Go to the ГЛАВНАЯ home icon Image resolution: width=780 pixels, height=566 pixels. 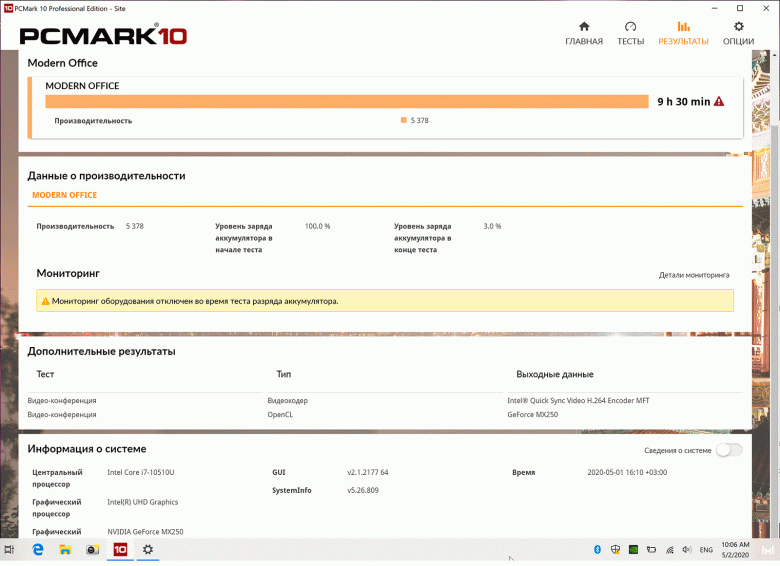click(x=584, y=26)
